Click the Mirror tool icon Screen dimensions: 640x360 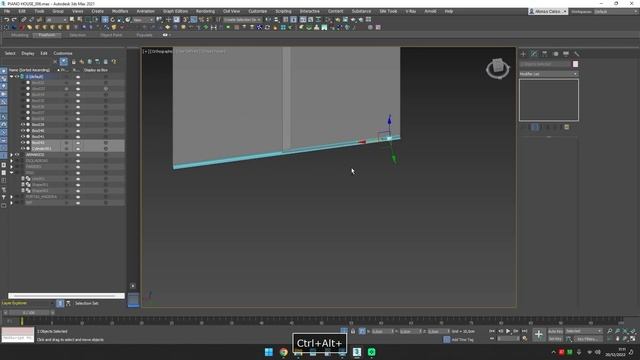point(268,20)
